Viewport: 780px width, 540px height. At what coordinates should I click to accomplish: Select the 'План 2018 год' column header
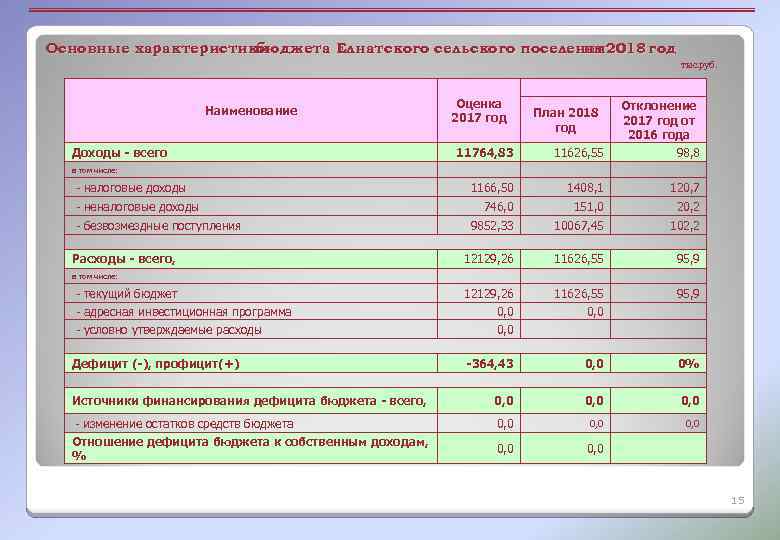(565, 120)
